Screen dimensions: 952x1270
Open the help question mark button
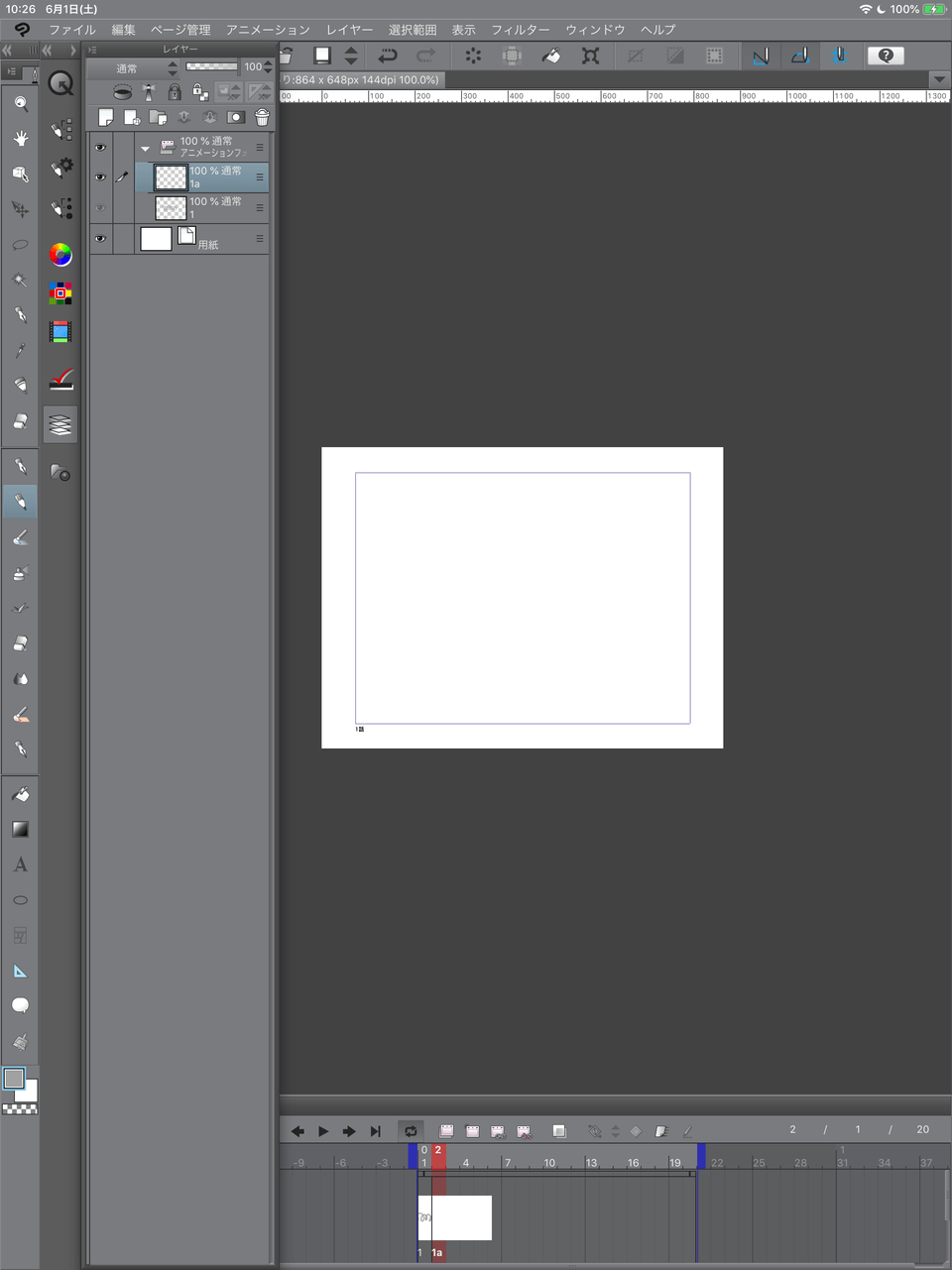pyautogui.click(x=886, y=57)
